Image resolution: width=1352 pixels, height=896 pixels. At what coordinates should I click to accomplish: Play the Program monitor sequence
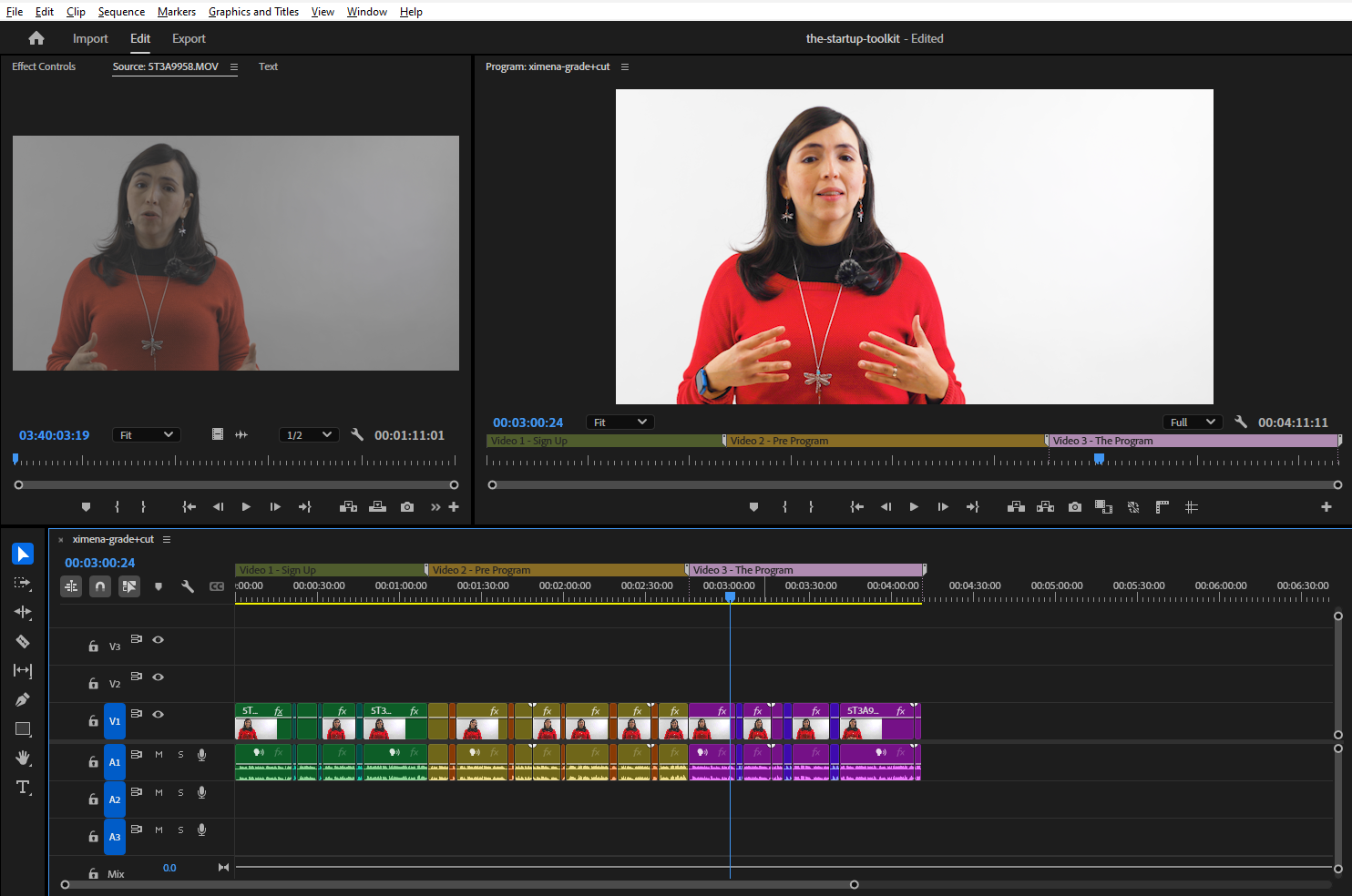tap(914, 507)
